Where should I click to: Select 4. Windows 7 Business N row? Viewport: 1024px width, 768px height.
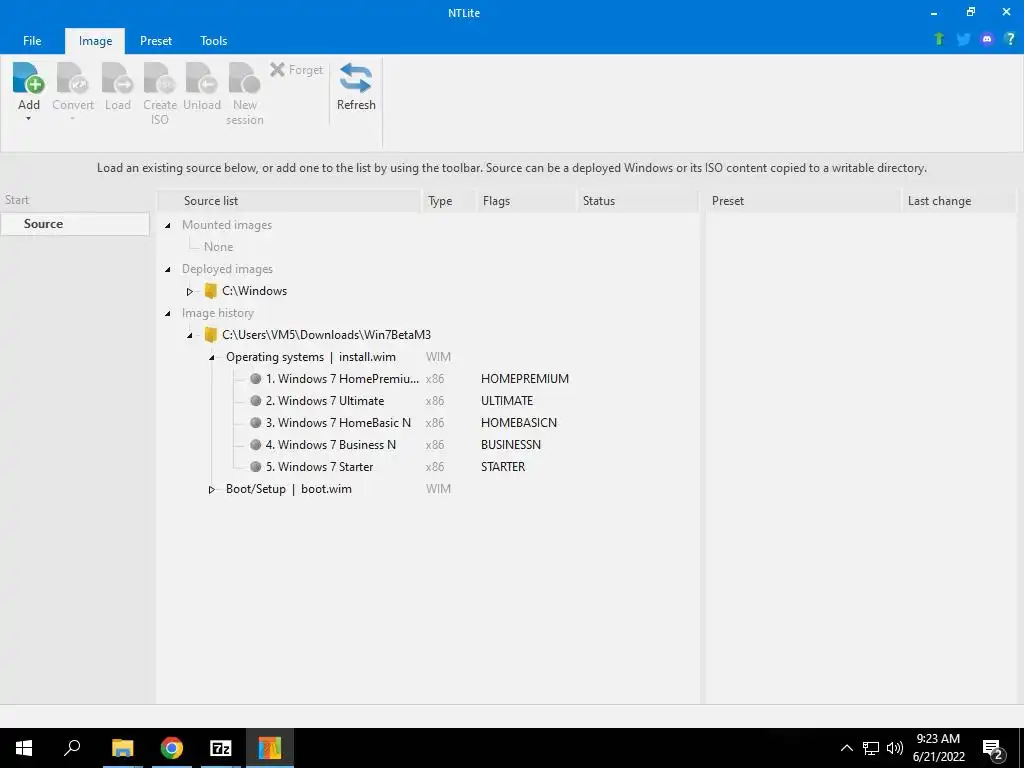pos(330,445)
